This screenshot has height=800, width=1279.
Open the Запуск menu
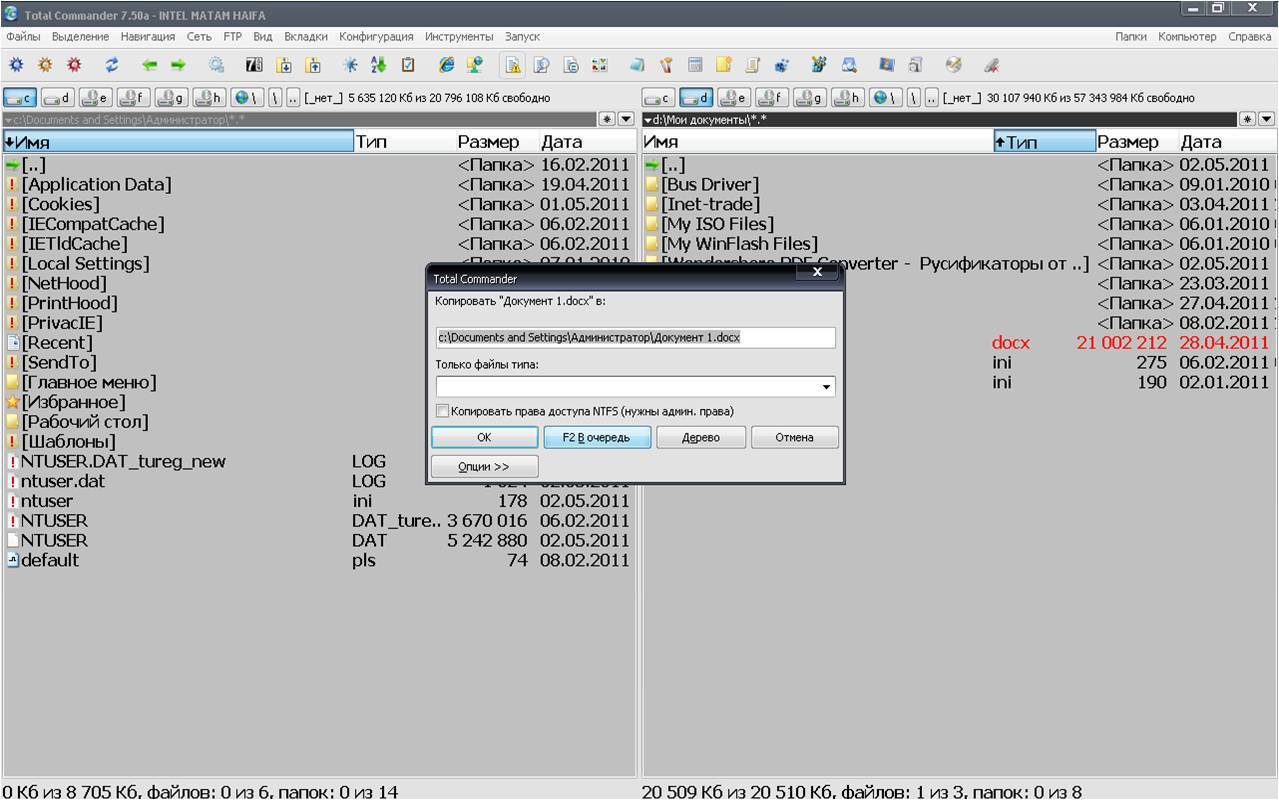coord(522,36)
